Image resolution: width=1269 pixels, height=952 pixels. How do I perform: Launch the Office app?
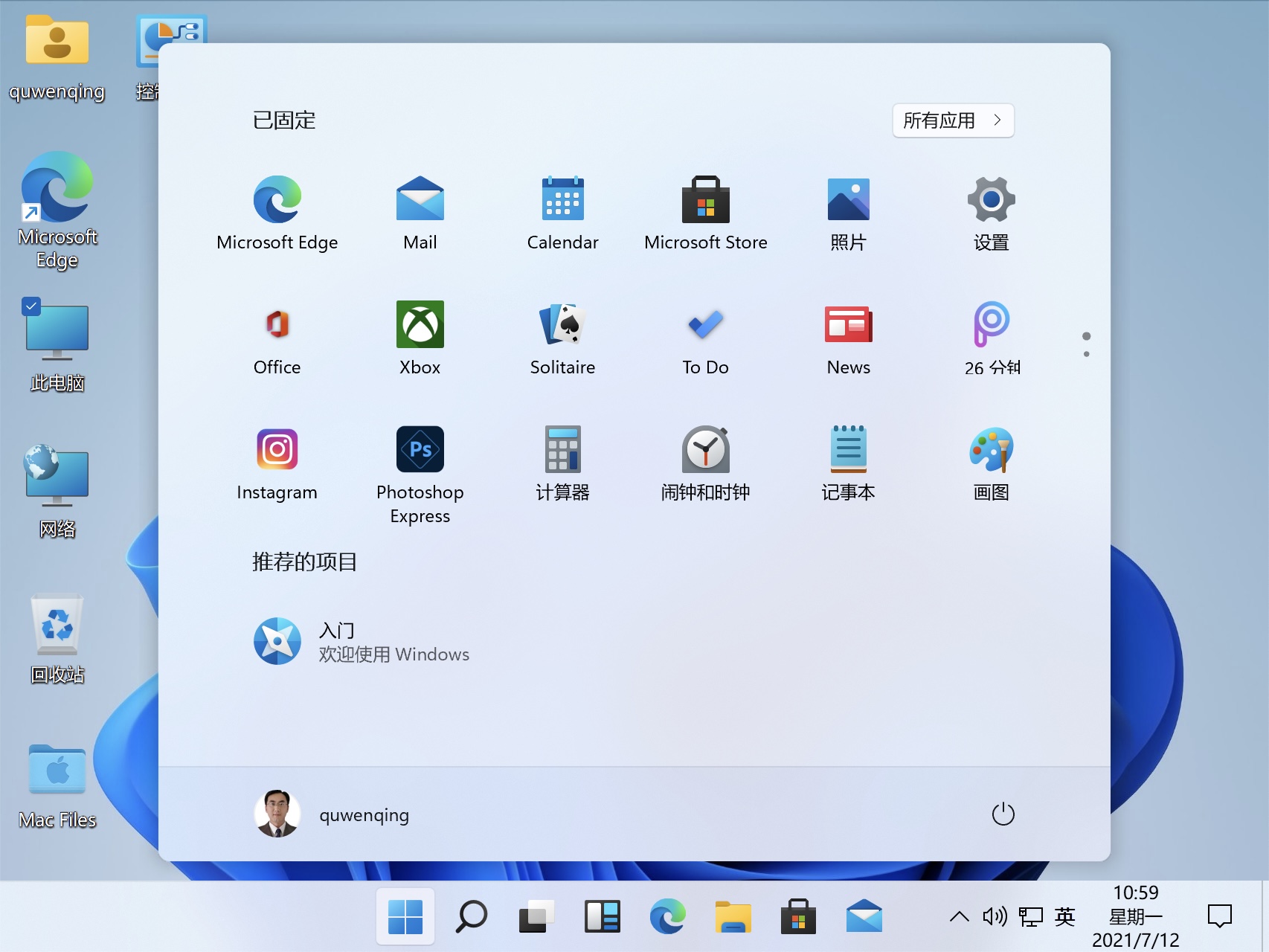[277, 338]
